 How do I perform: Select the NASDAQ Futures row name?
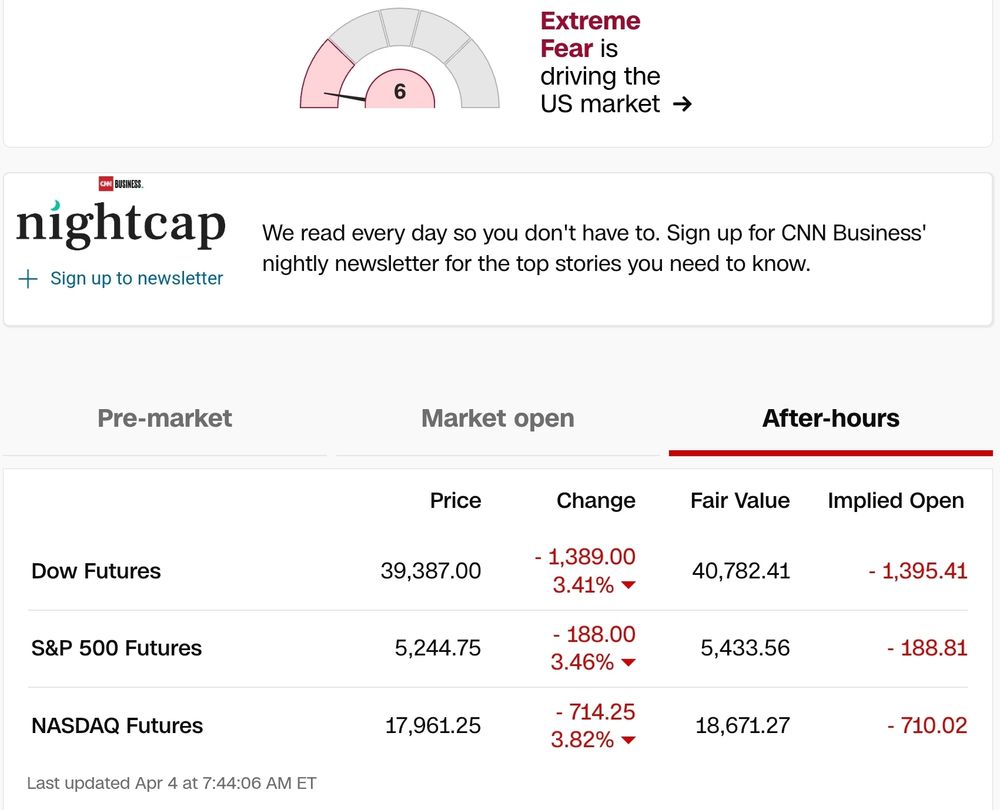(x=117, y=726)
